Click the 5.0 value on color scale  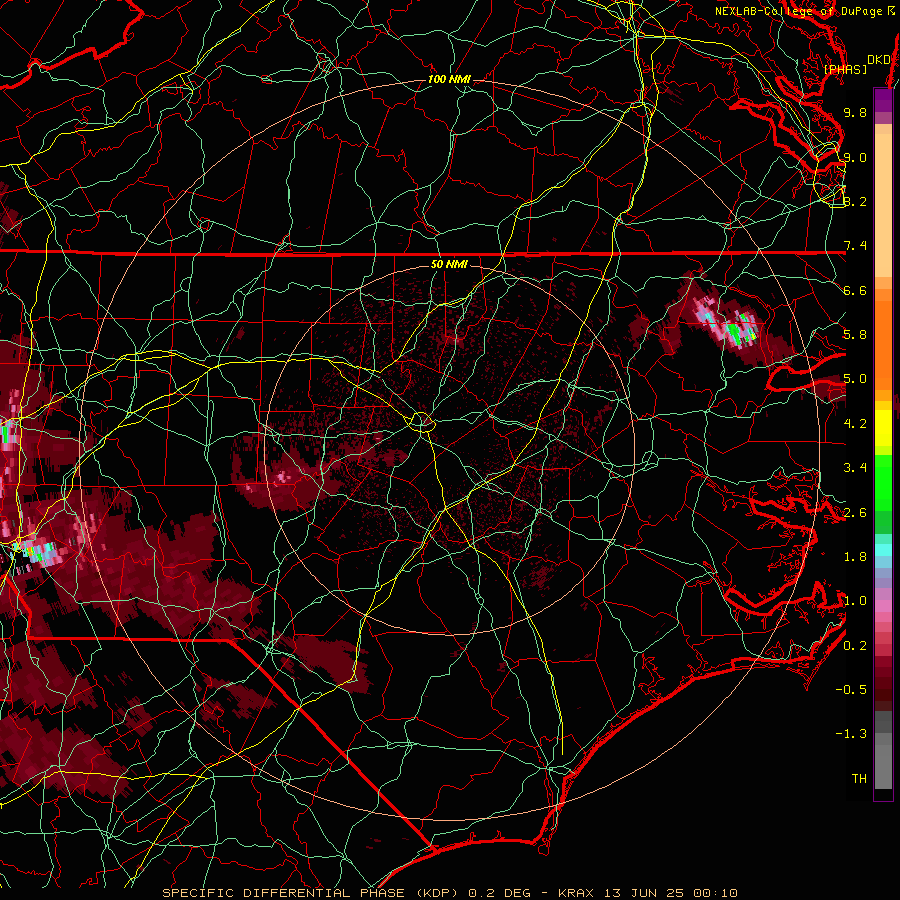[x=855, y=379]
